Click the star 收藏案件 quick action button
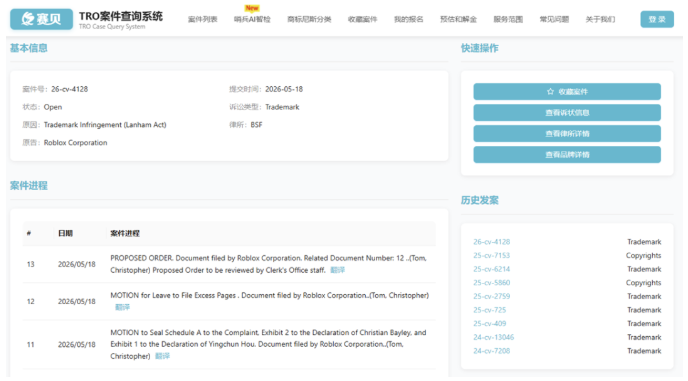688x381 pixels. [567, 91]
